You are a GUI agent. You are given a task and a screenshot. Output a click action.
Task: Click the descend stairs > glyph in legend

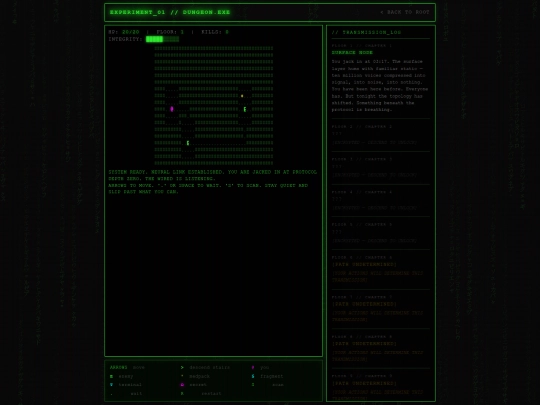[x=182, y=367]
